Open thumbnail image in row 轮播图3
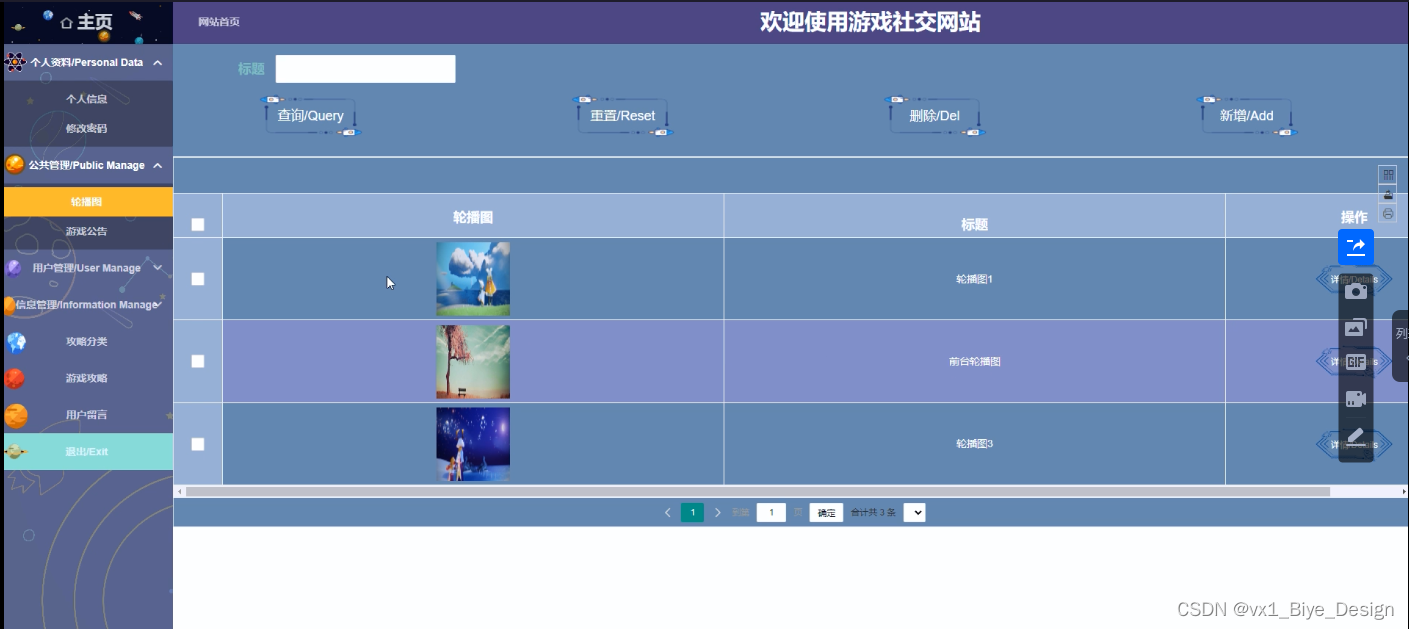The width and height of the screenshot is (1409, 629). coord(473,444)
